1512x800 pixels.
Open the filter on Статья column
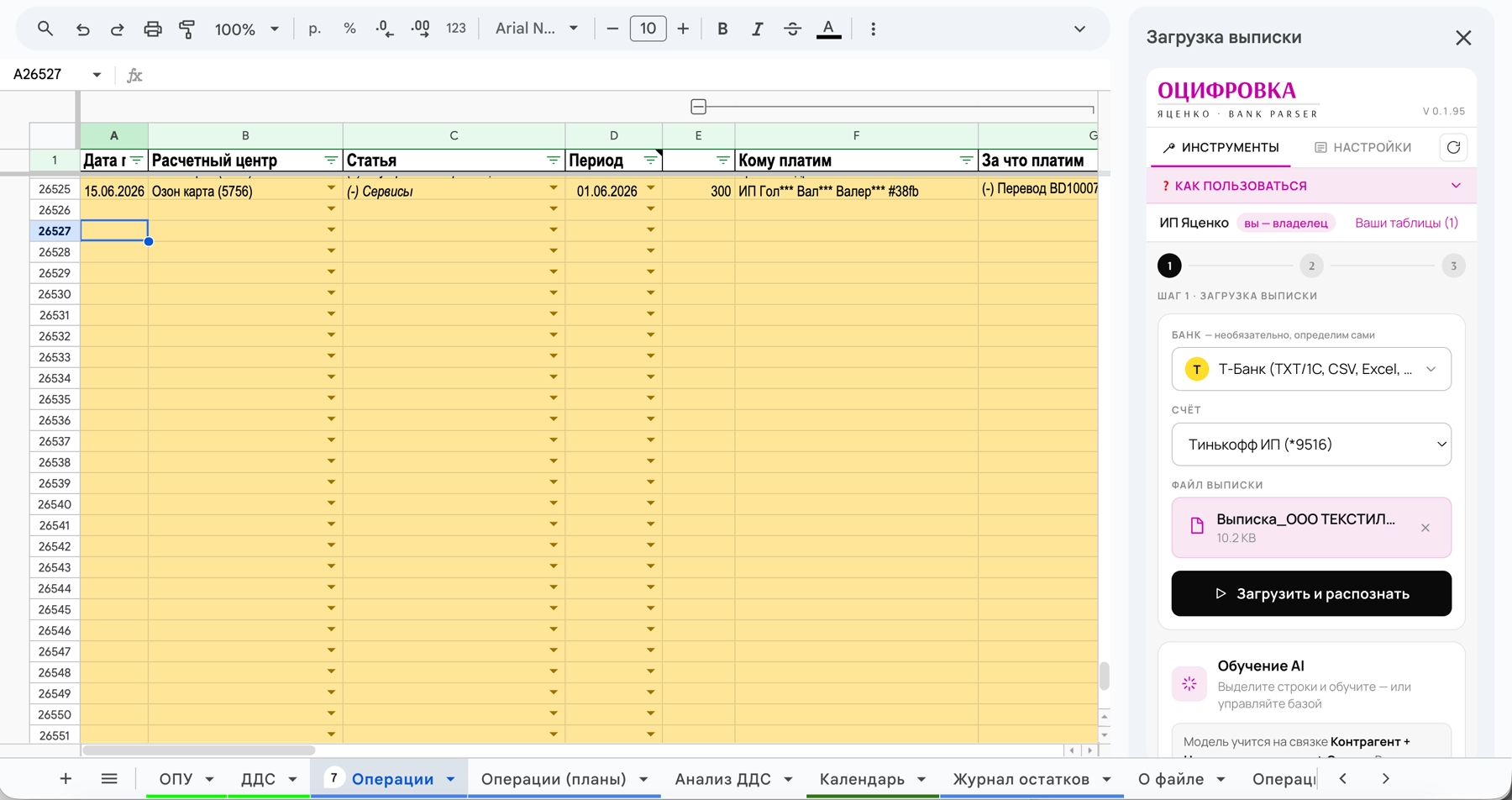(x=553, y=160)
